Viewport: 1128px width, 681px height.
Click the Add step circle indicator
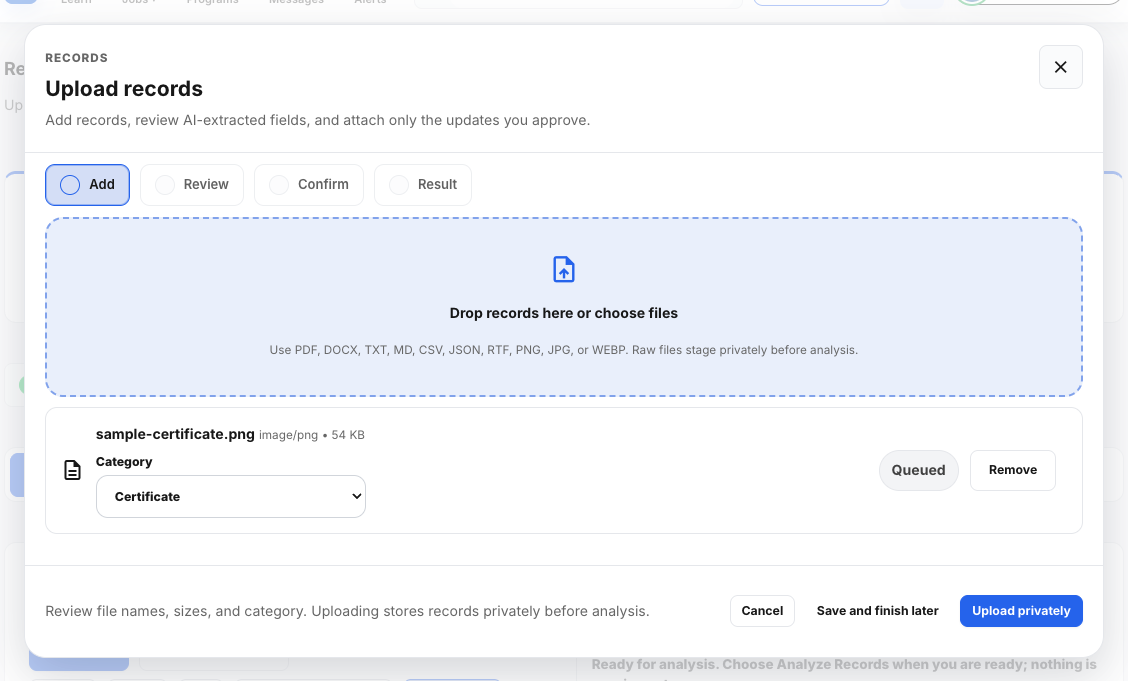pos(70,185)
